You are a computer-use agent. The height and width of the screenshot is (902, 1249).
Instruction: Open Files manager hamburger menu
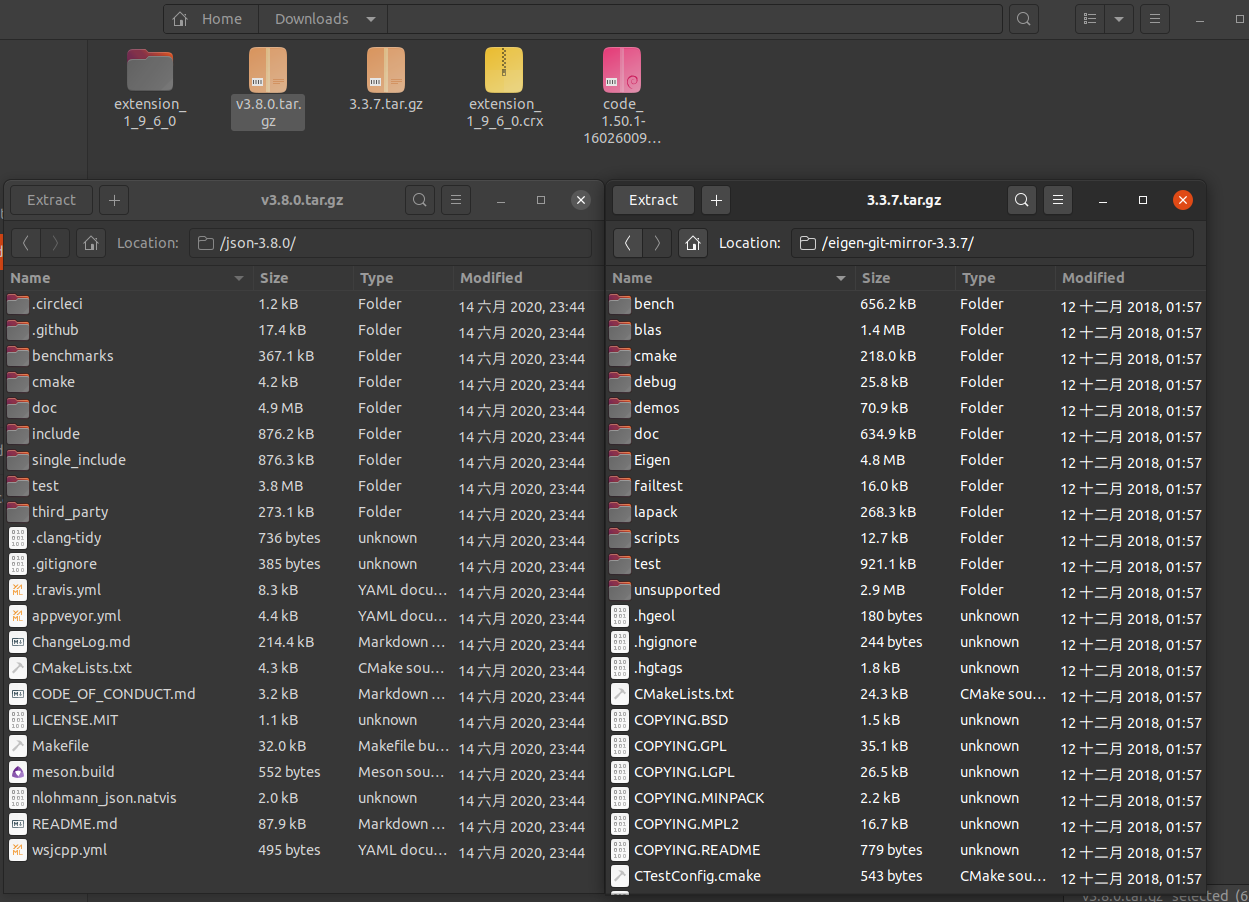click(x=1155, y=19)
